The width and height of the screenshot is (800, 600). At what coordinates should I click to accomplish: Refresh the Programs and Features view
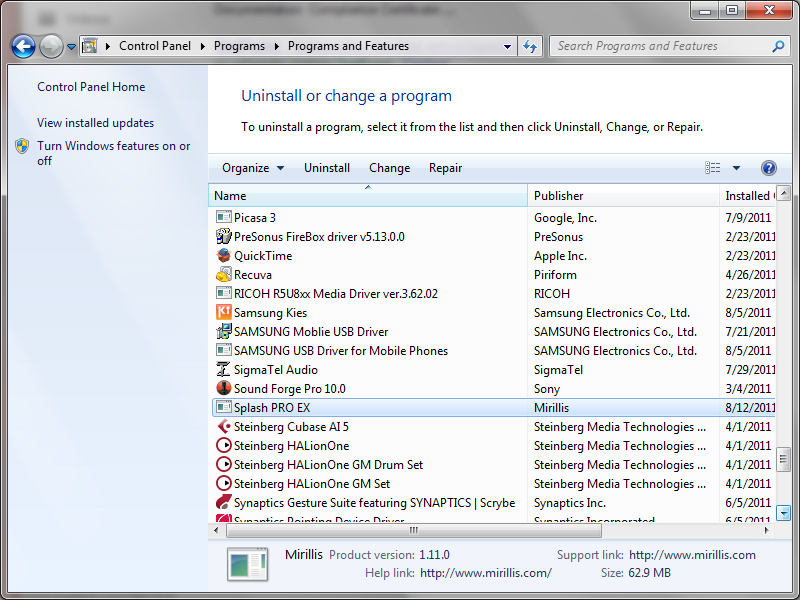pos(530,46)
